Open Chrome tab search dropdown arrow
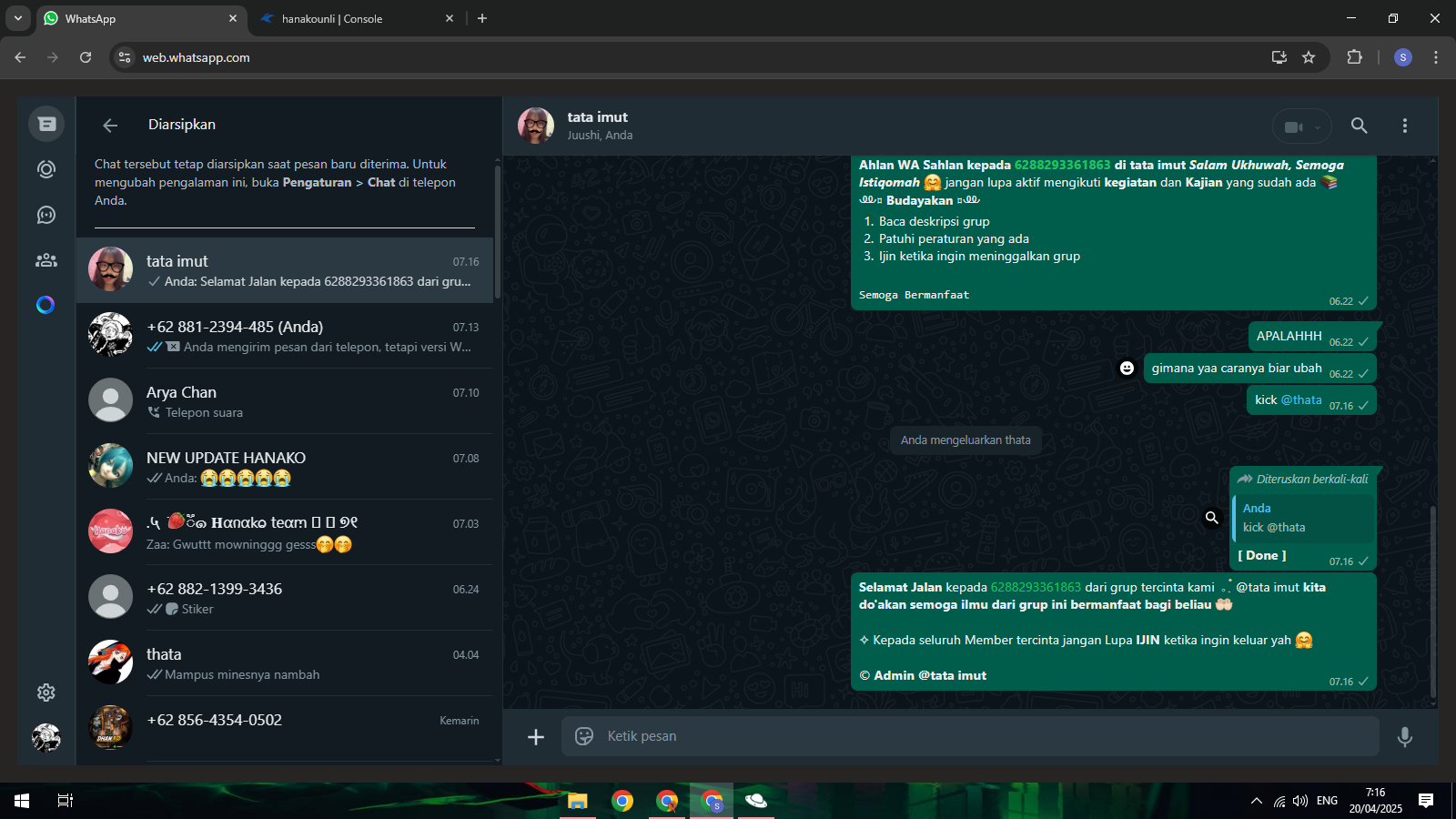This screenshot has width=1456, height=819. pos(17,18)
